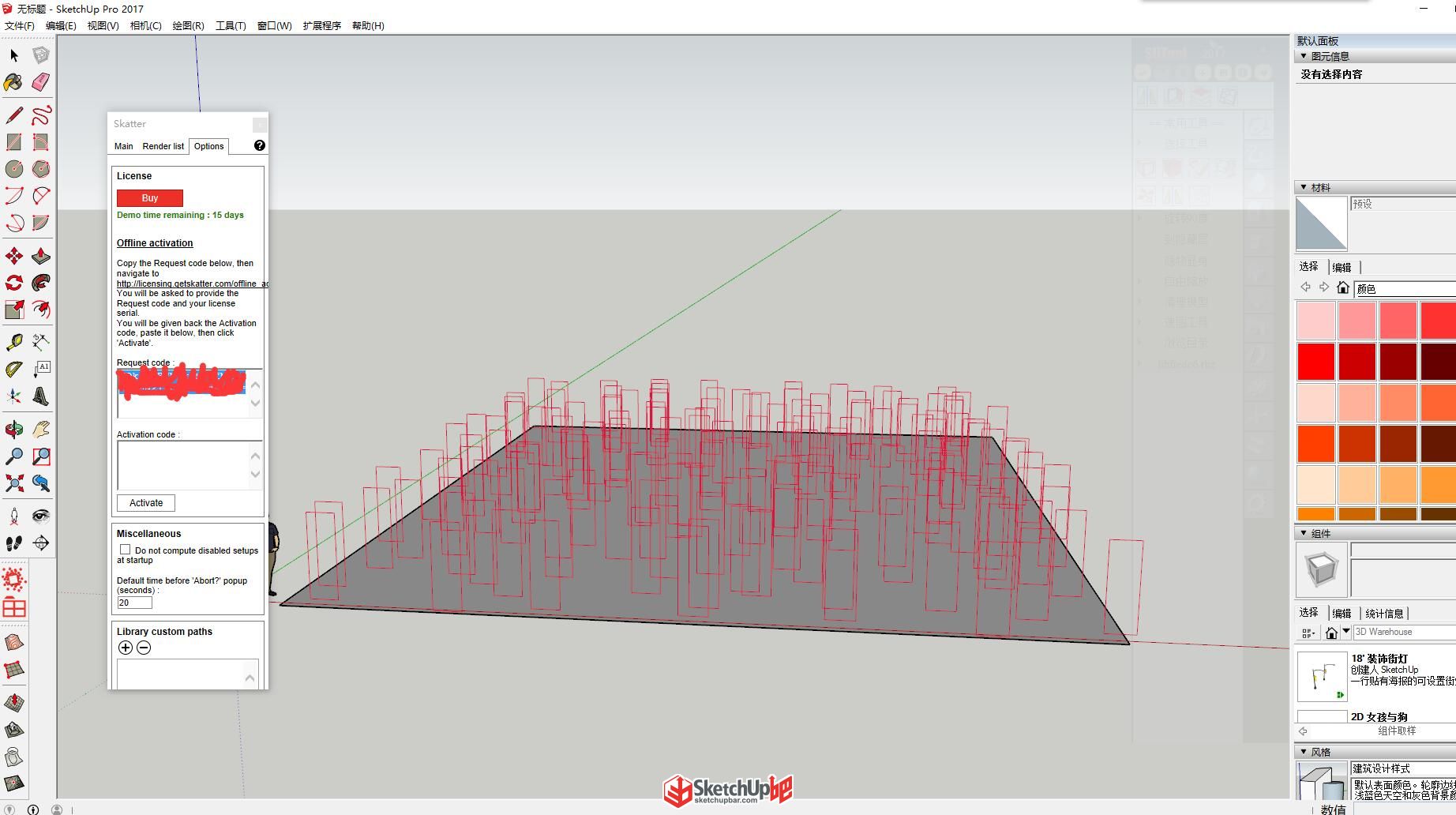Switch to Skatter Main tab
This screenshot has height=815, width=1456.
point(124,146)
